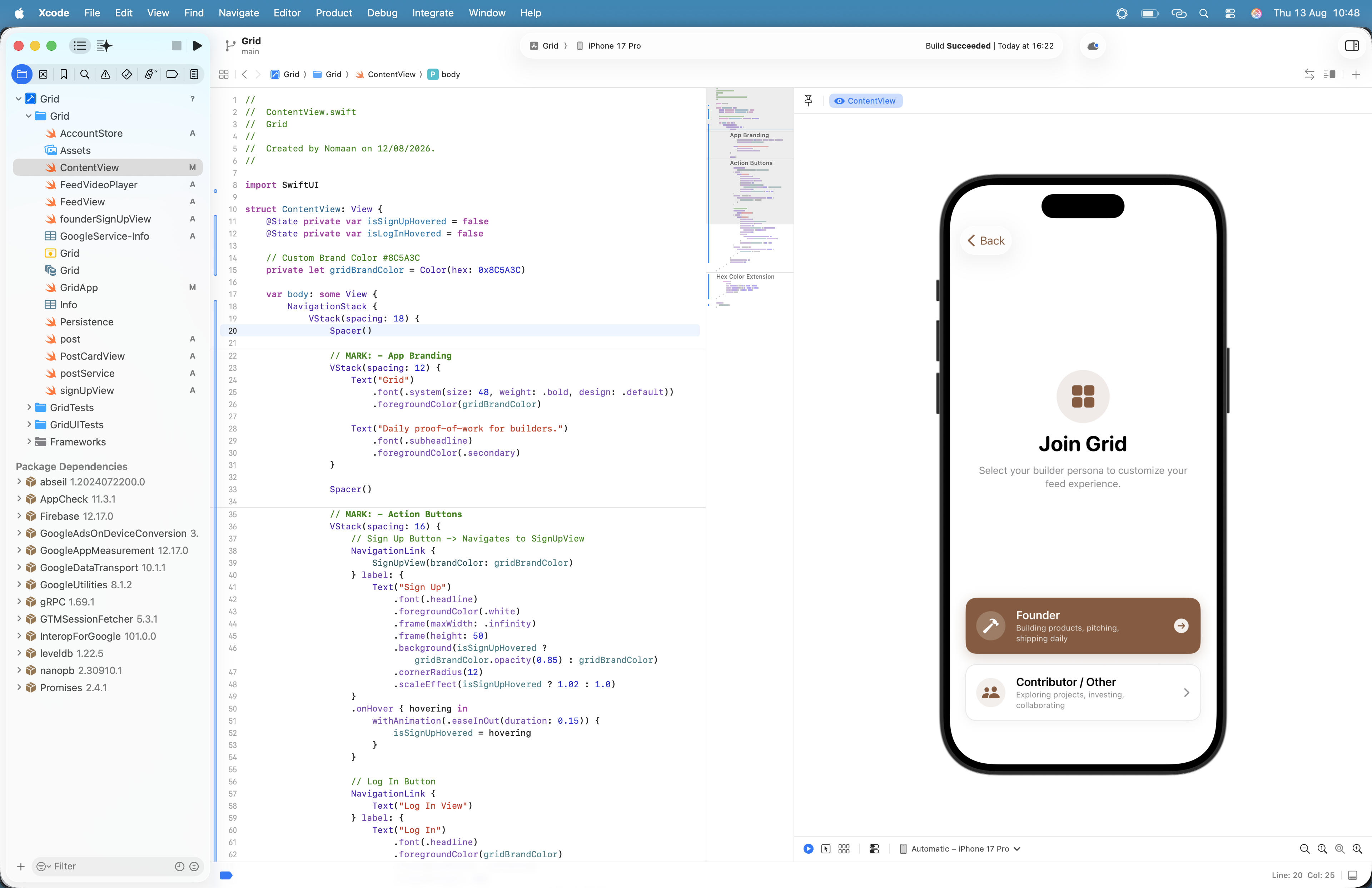Viewport: 1372px width, 888px height.
Task: Run the project with the play button
Action: [x=198, y=45]
